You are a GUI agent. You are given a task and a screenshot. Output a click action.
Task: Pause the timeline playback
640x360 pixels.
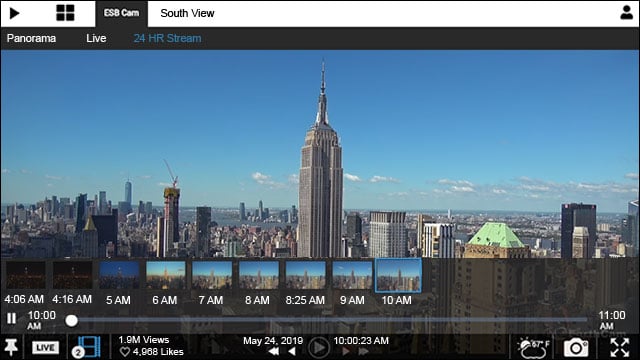point(12,318)
